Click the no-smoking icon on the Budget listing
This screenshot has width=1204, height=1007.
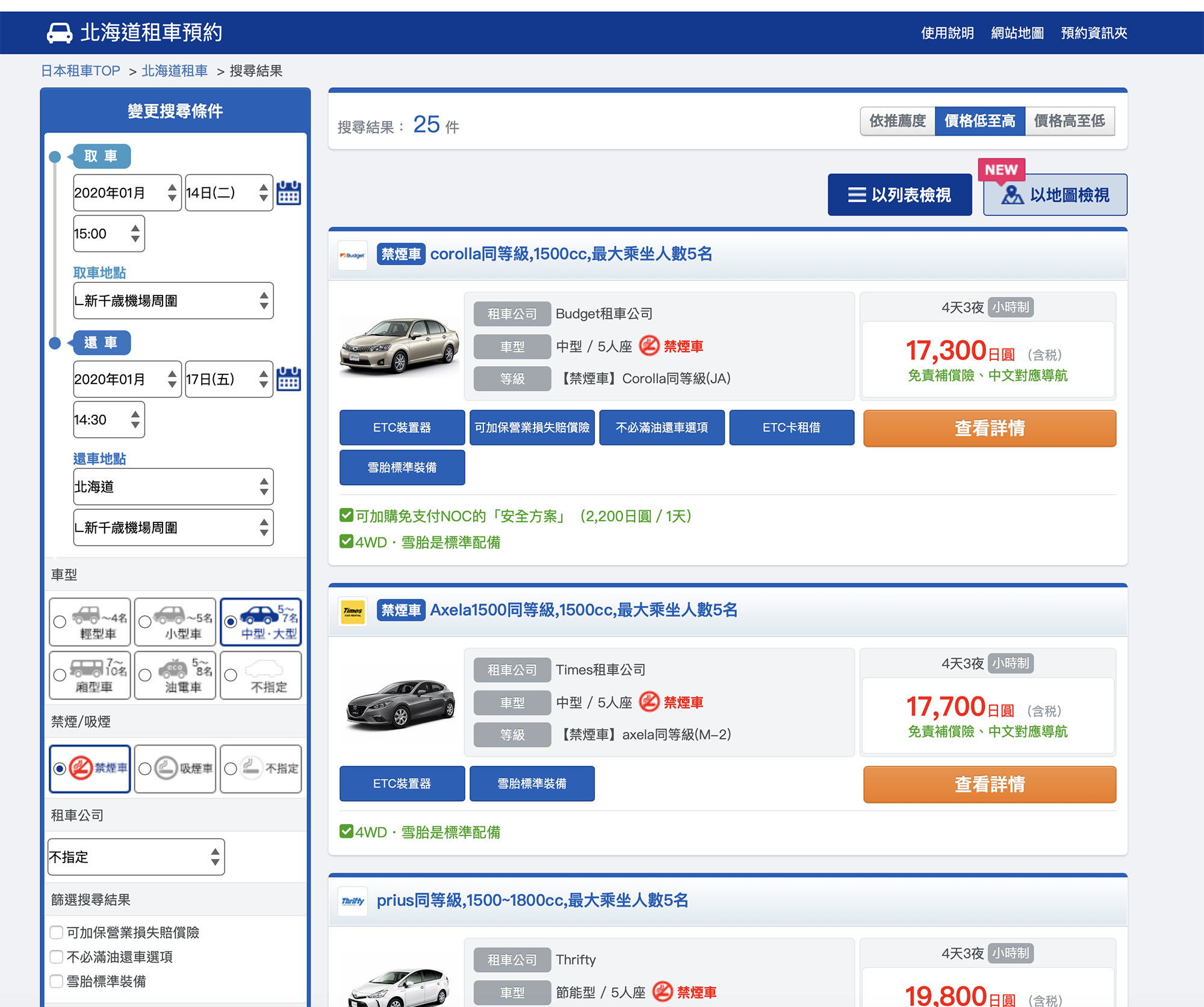pos(649,345)
